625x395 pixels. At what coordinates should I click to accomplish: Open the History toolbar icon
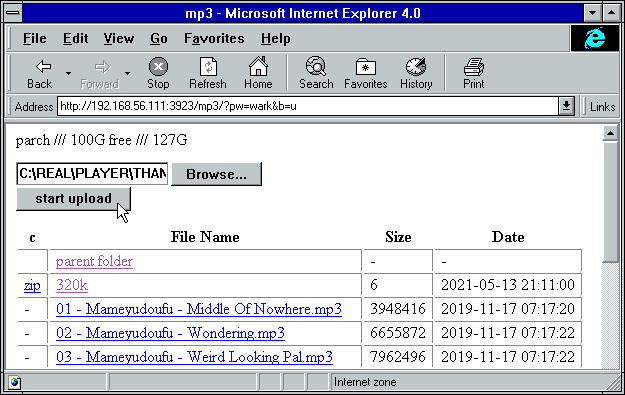(416, 66)
